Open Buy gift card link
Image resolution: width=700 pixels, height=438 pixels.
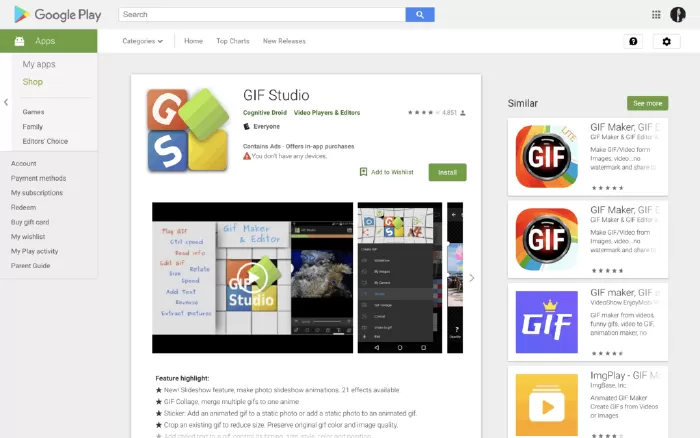click(30, 222)
